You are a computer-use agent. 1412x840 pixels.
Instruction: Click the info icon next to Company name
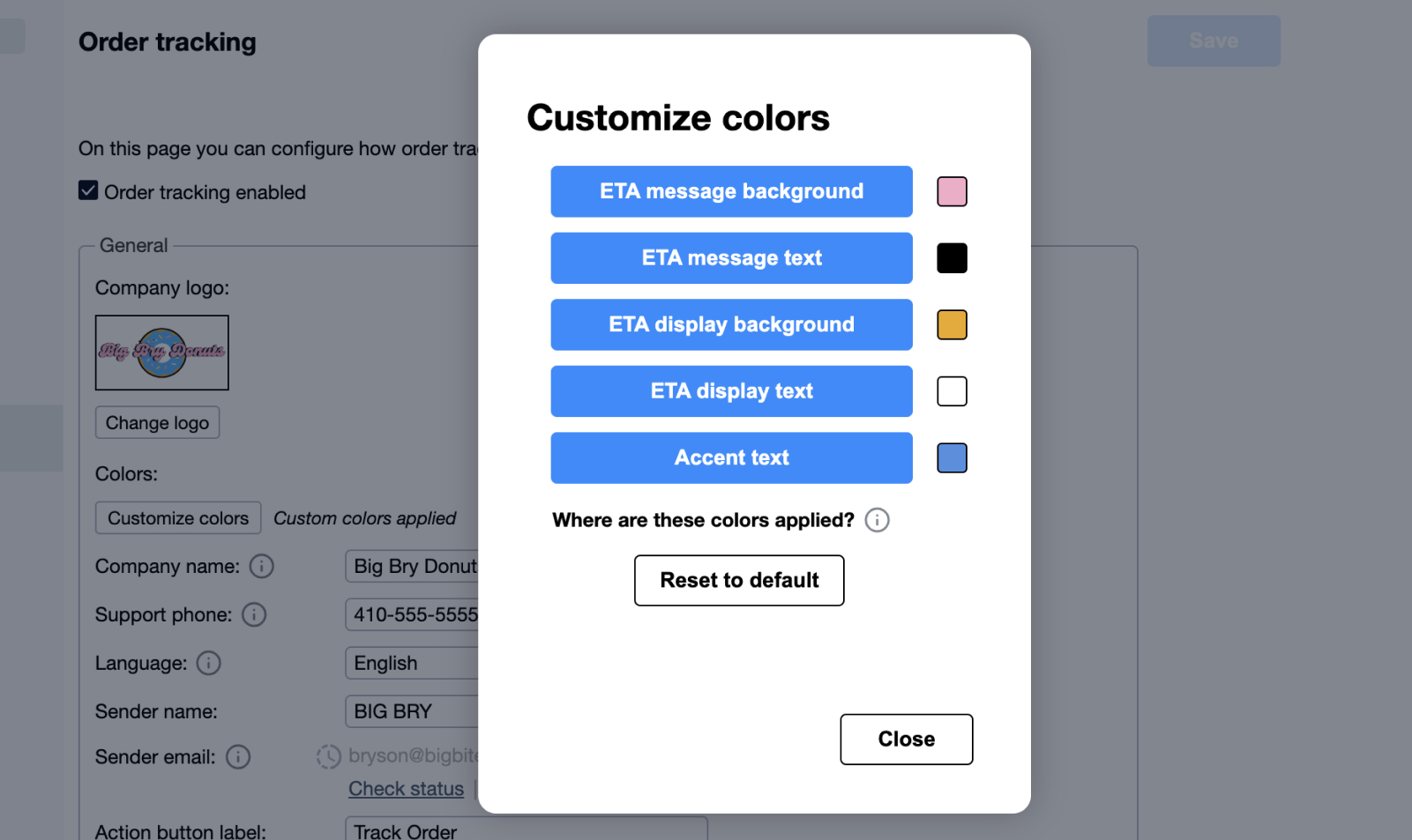point(262,567)
